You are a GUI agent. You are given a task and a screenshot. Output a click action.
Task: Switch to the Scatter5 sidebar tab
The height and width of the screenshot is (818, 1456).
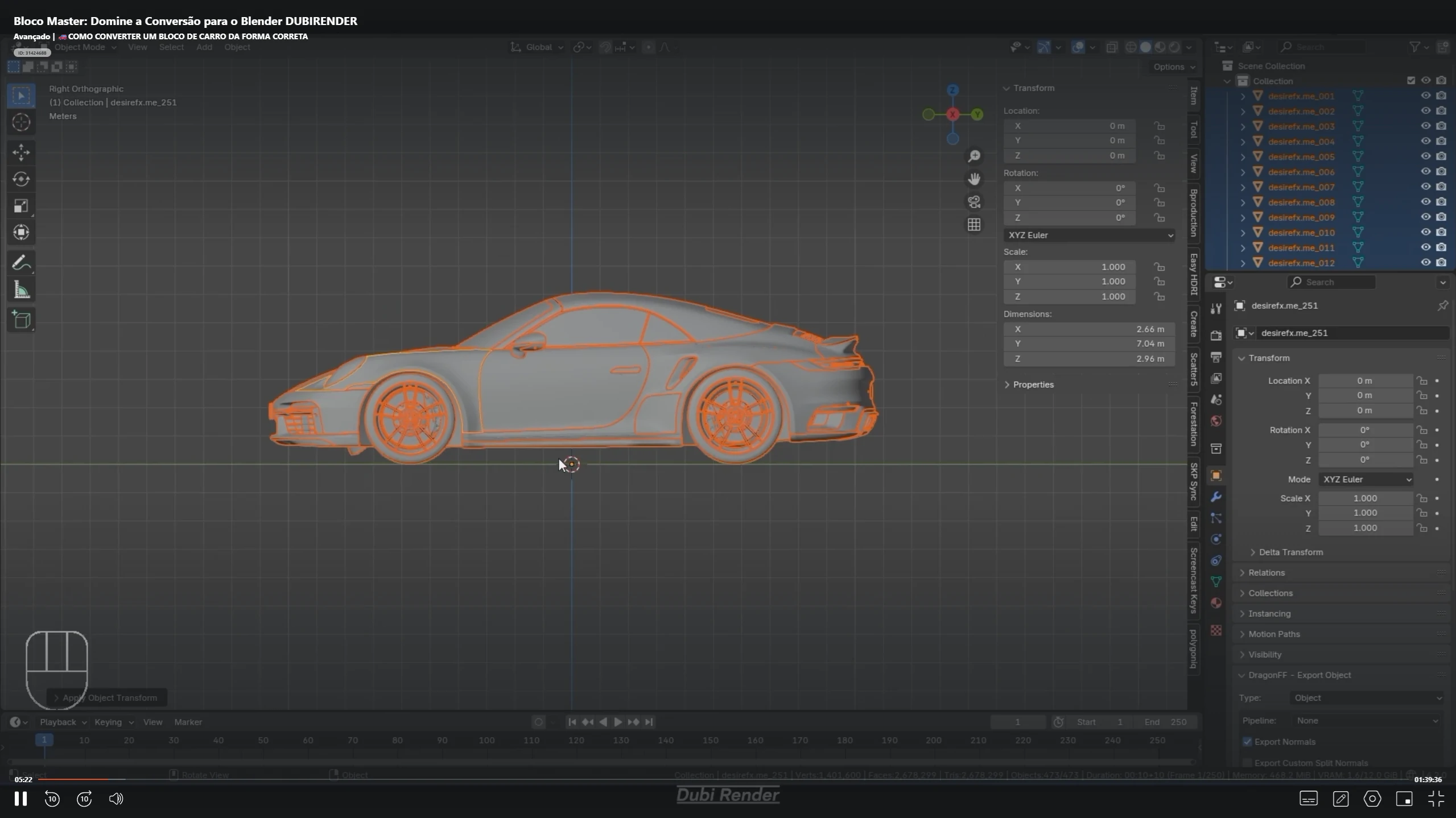(1193, 369)
